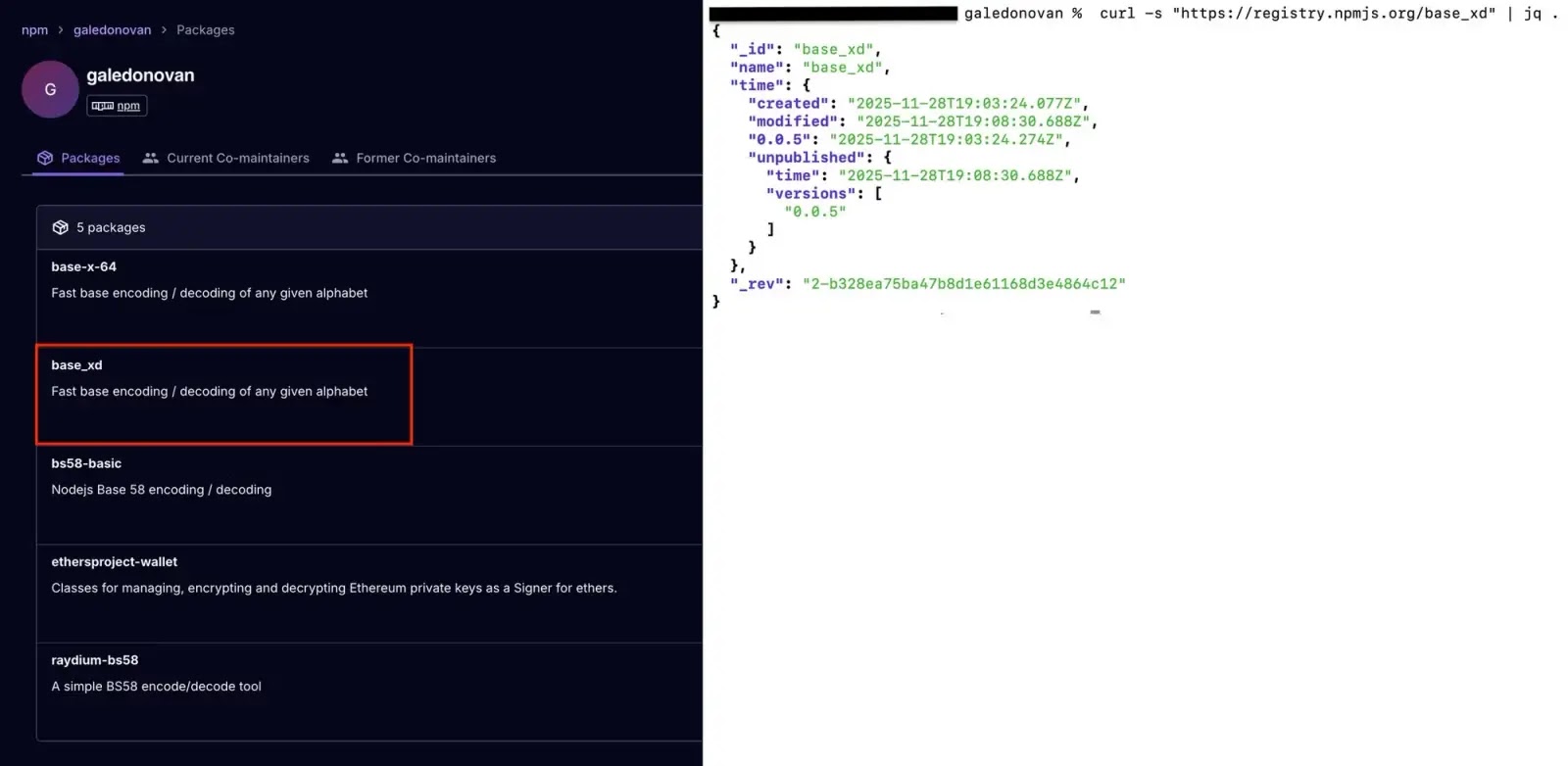Open the base_xd package
The width and height of the screenshot is (1568, 766).
tap(76, 364)
